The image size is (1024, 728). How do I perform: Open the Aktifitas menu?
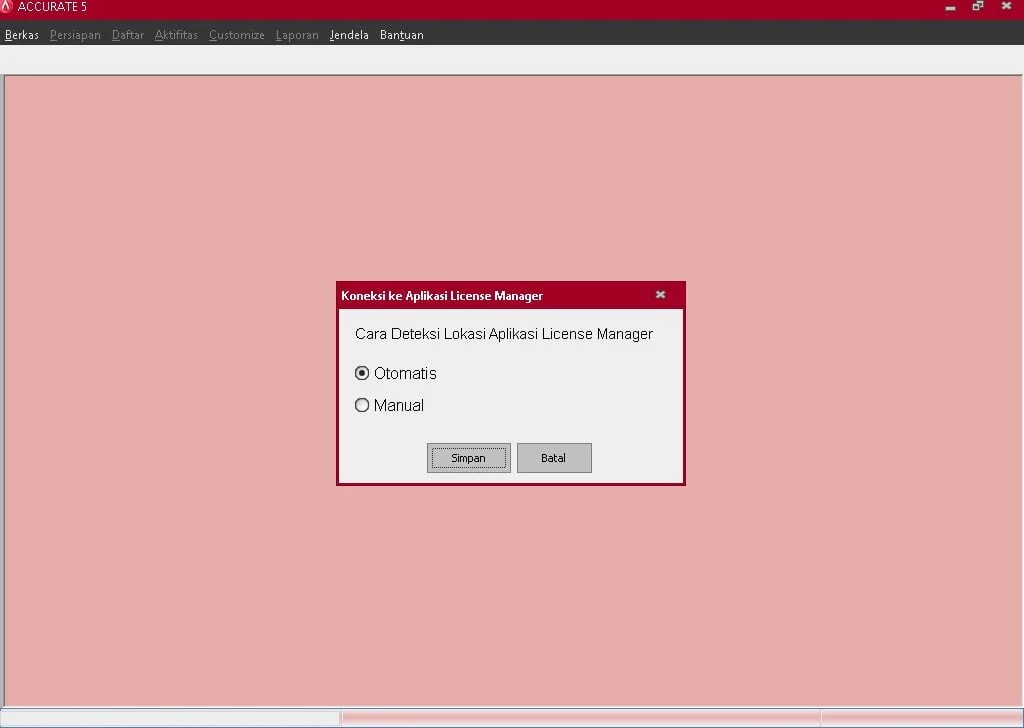[176, 35]
